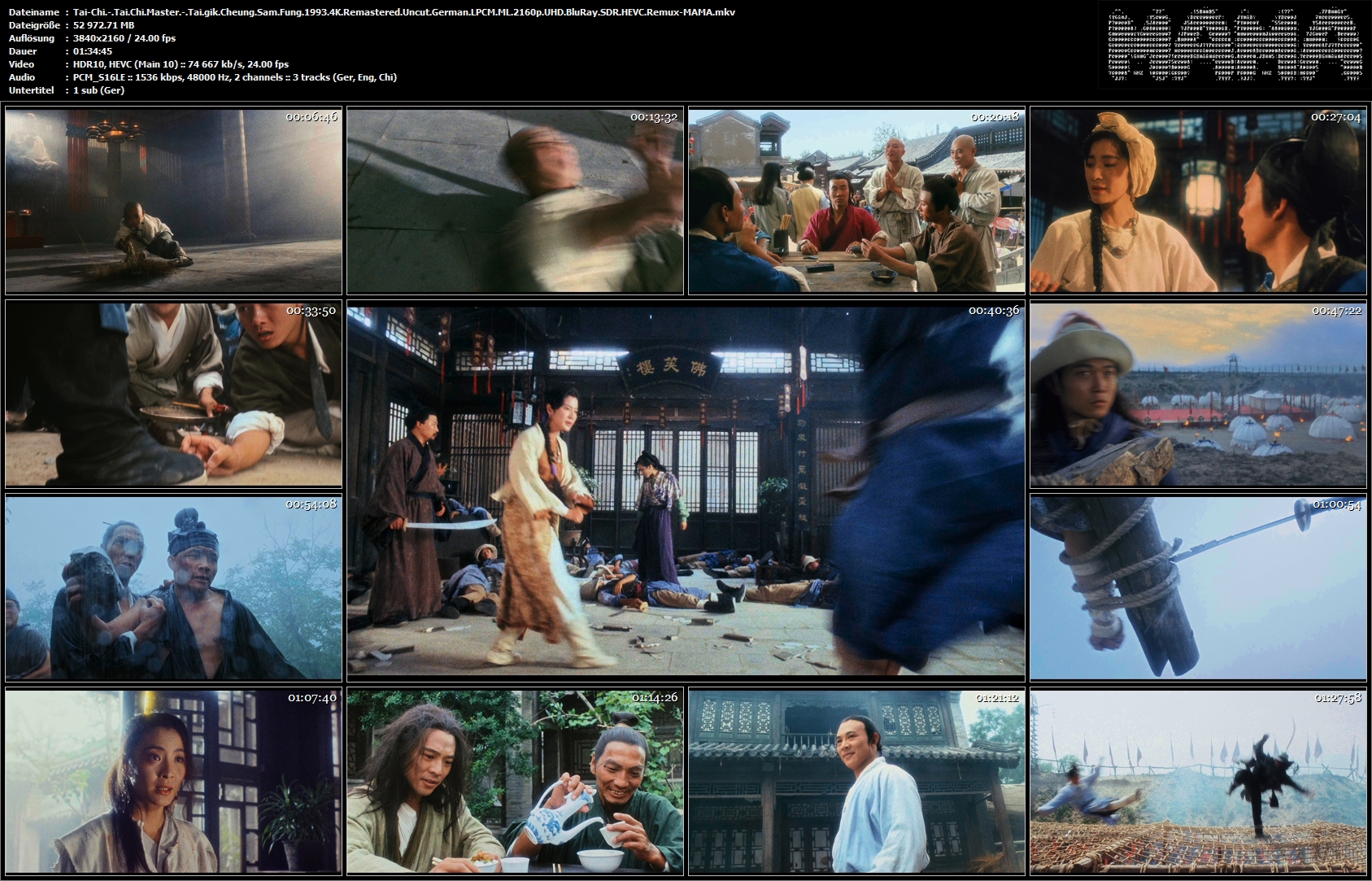
Task: Select the thumbnail at timestamp 00:20:18
Action: pyautogui.click(x=856, y=200)
